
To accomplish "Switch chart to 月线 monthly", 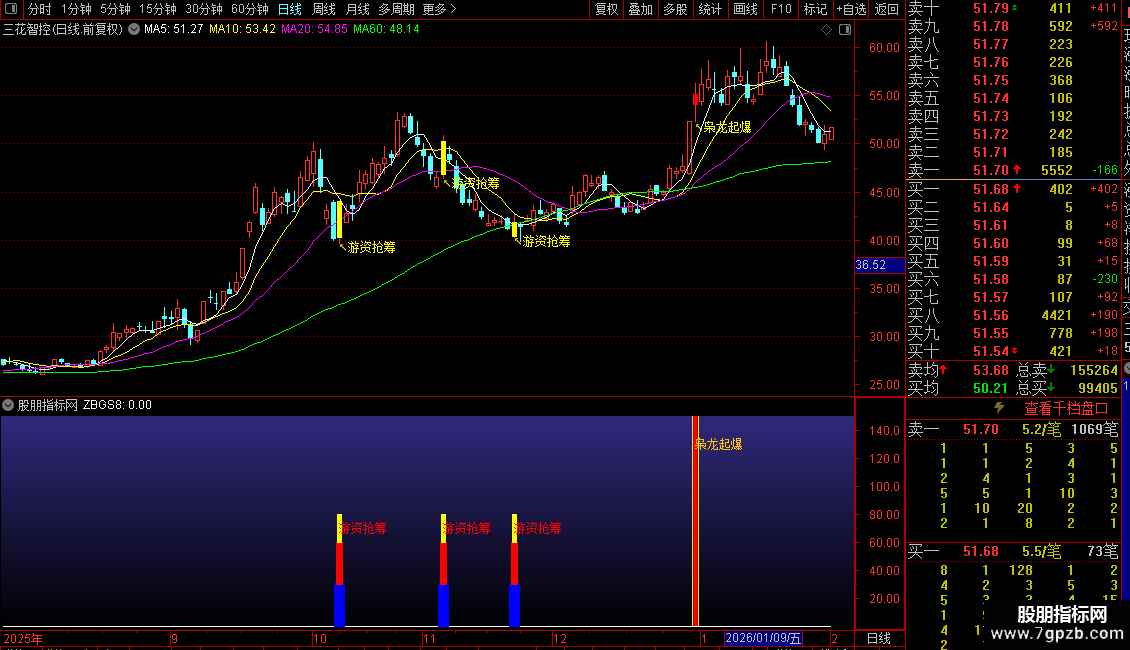I will (357, 9).
